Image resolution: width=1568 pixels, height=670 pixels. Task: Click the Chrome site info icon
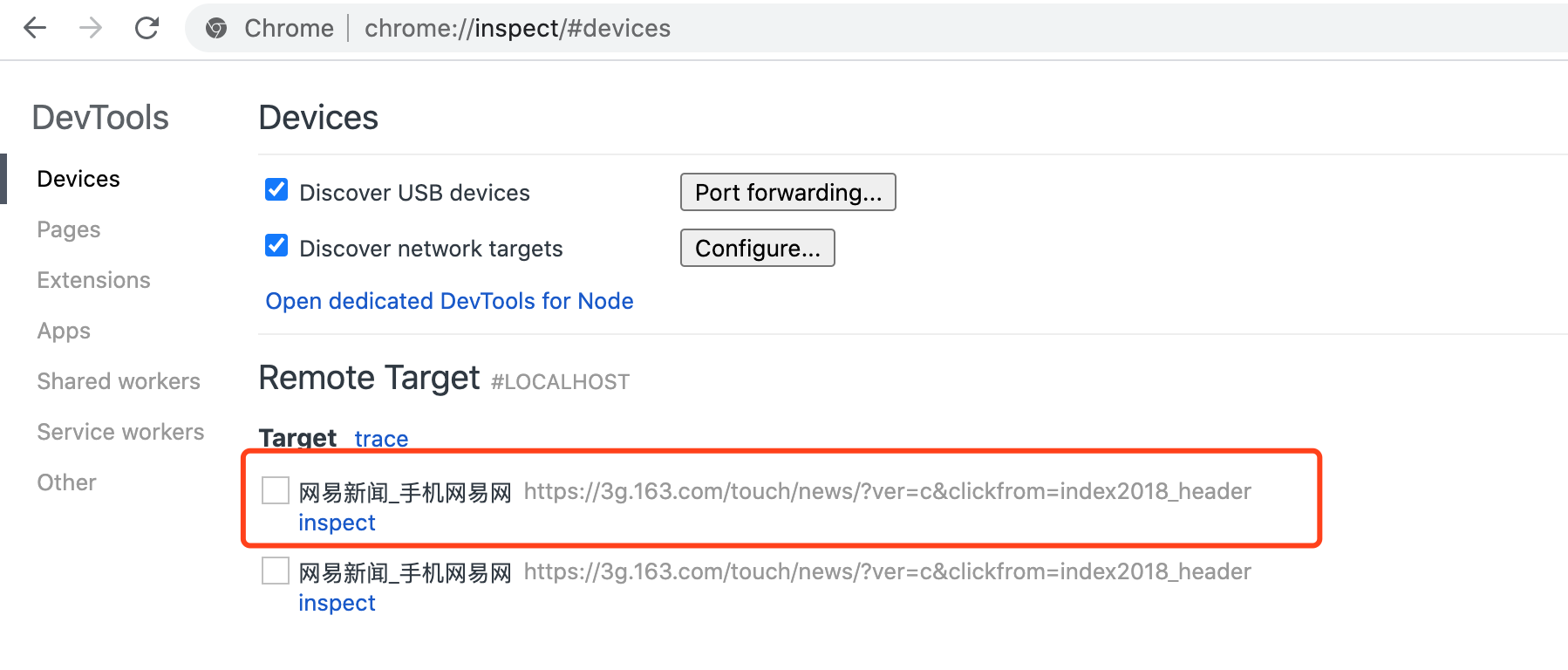[216, 29]
